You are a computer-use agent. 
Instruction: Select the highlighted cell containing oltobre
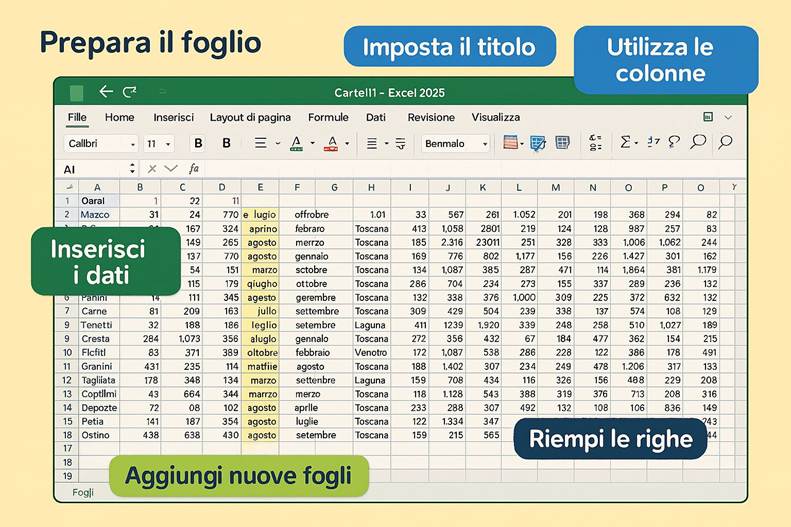point(260,353)
